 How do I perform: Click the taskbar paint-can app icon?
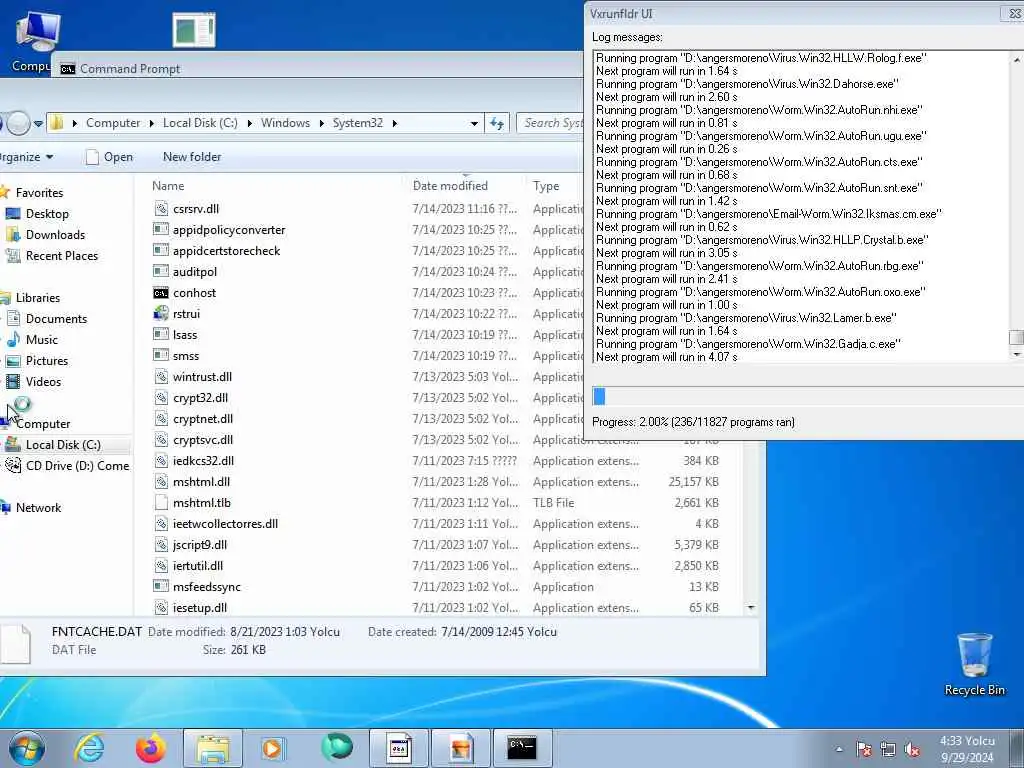coord(460,748)
